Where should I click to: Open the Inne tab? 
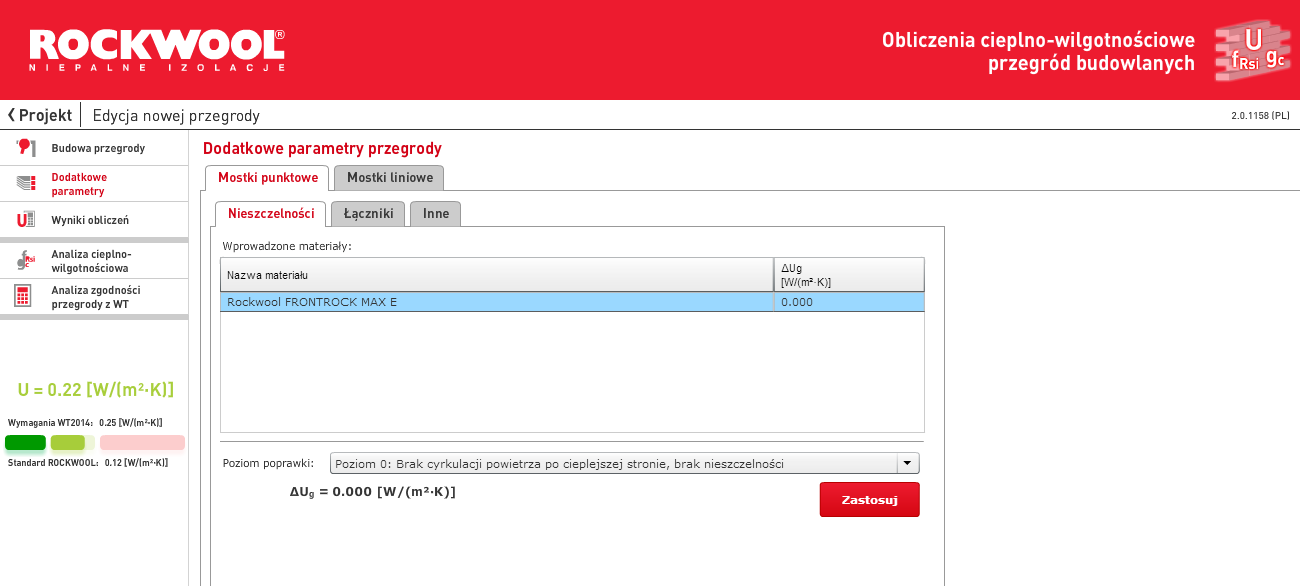(435, 214)
